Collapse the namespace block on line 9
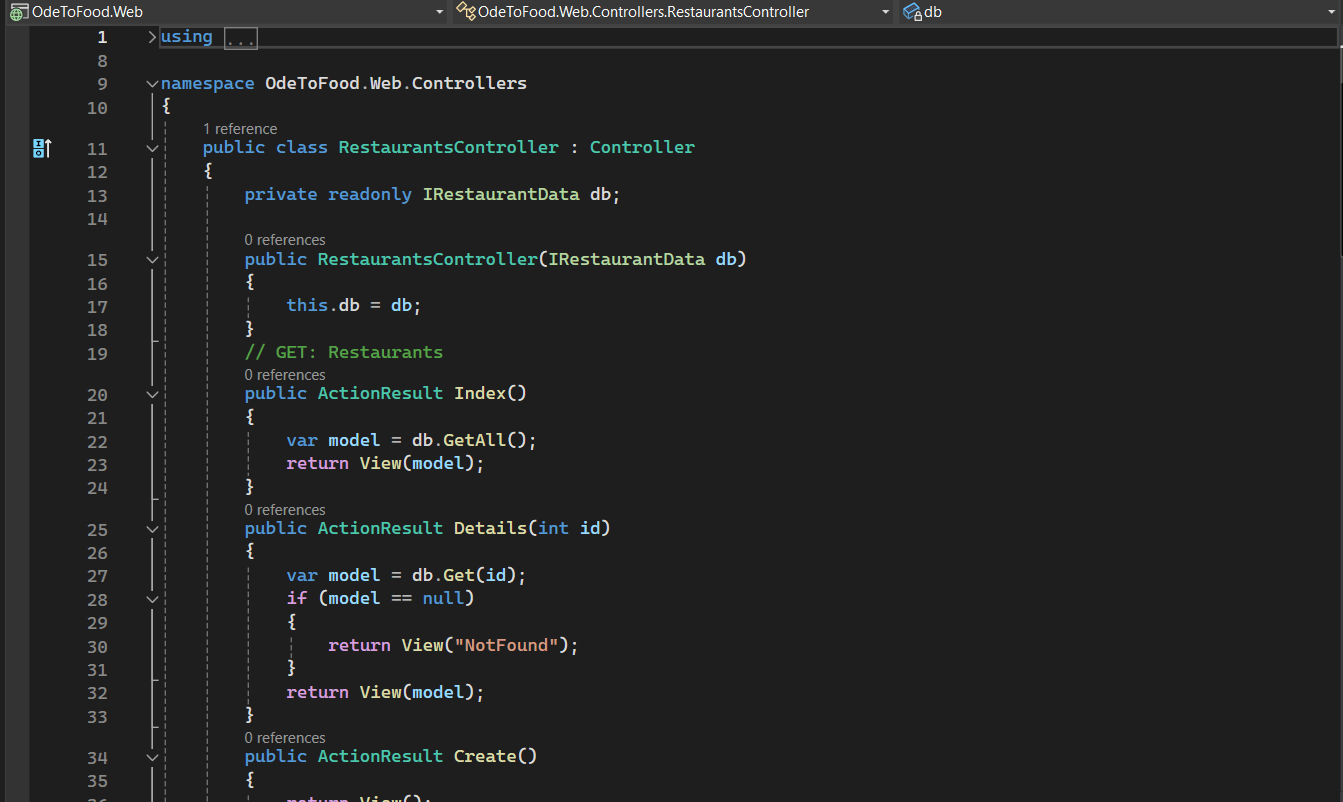Image resolution: width=1343 pixels, height=802 pixels. (x=152, y=84)
